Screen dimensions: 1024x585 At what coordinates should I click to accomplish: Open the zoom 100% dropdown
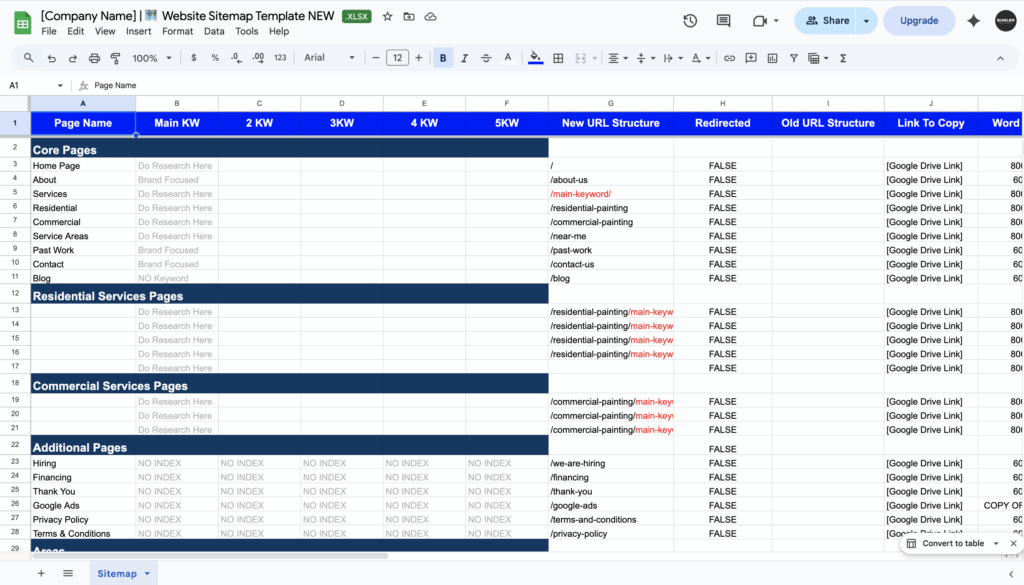pos(151,58)
